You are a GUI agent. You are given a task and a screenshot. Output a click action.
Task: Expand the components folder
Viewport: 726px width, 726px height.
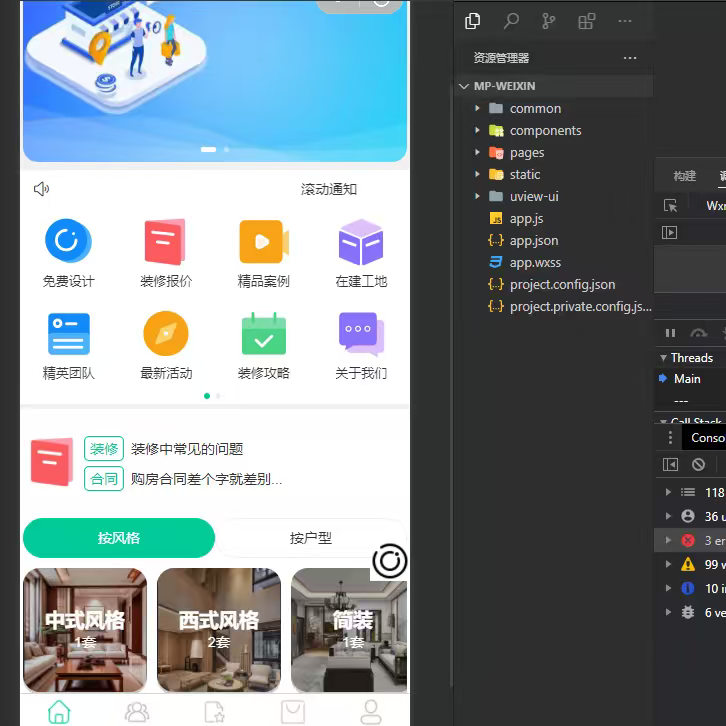(477, 131)
